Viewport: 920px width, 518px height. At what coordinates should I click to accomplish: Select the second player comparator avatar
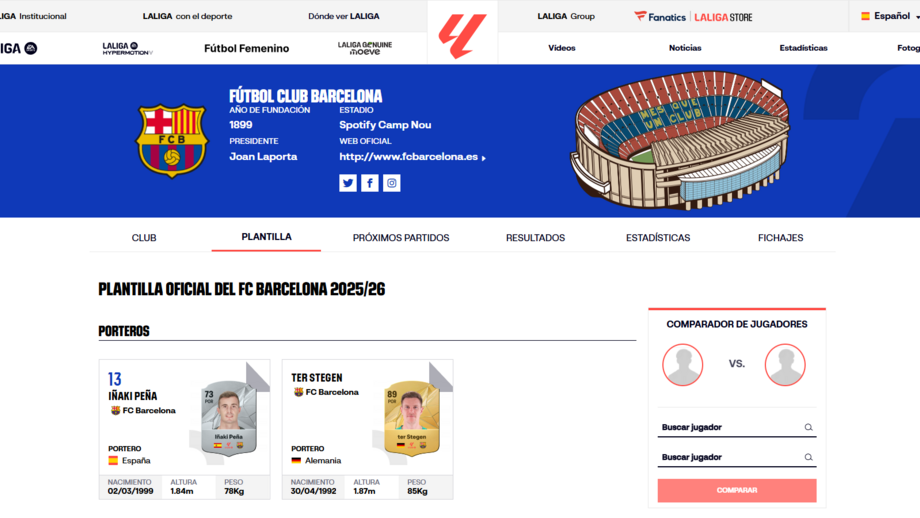tap(785, 365)
